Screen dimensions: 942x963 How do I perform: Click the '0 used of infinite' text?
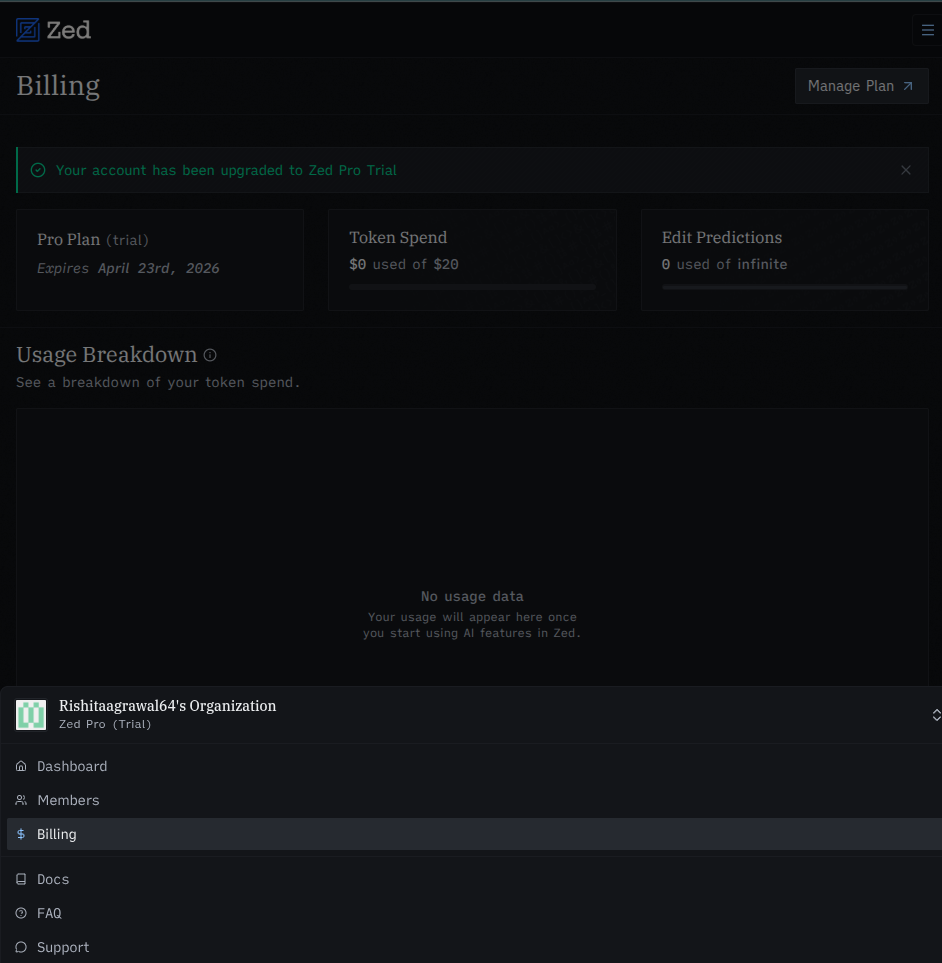pyautogui.click(x=725, y=265)
